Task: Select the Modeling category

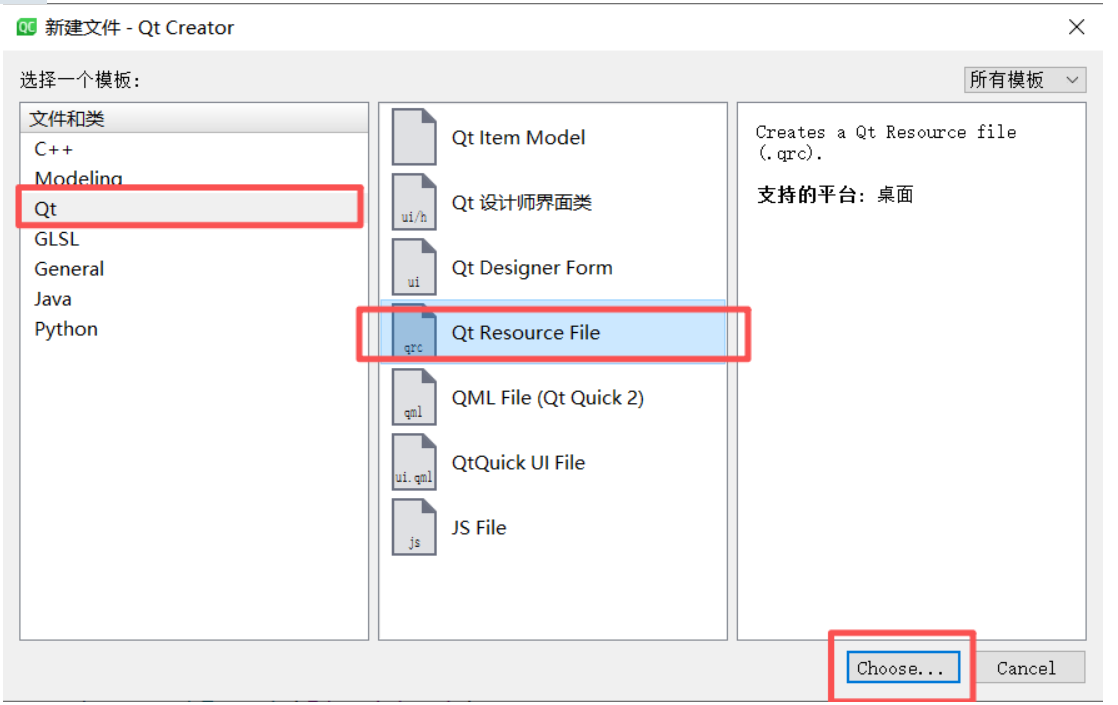Action: point(194,178)
